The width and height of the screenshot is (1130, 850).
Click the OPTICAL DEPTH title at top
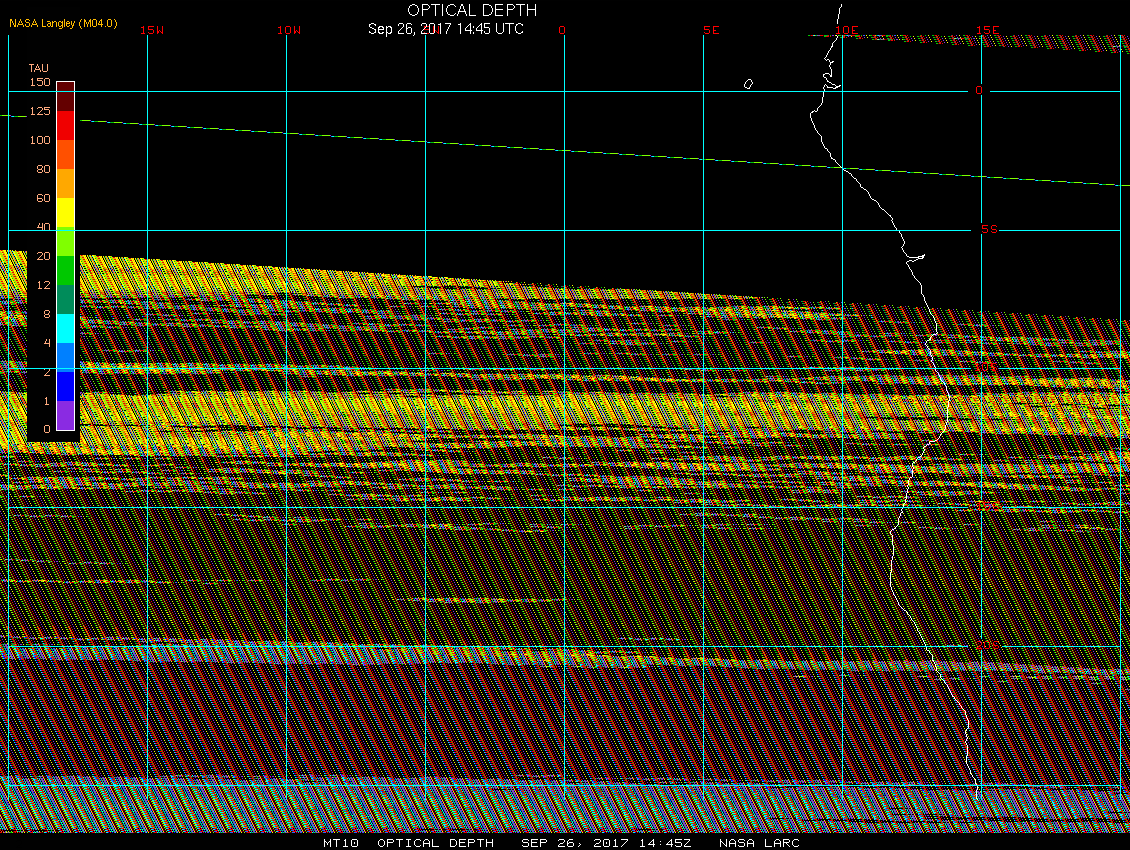(472, 10)
